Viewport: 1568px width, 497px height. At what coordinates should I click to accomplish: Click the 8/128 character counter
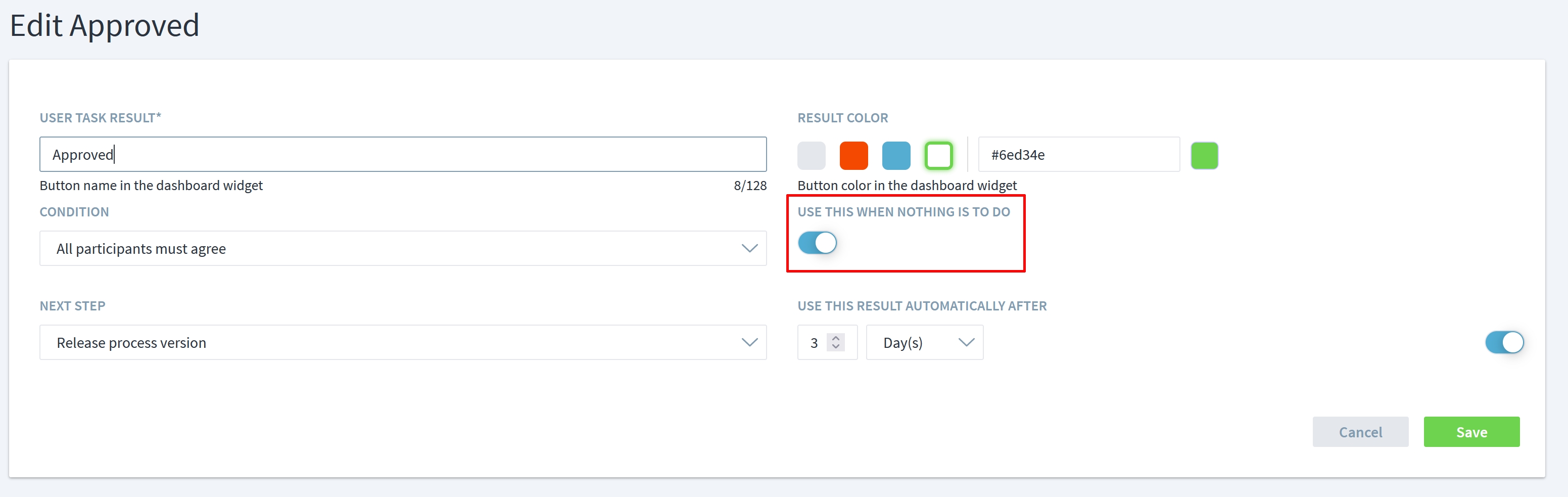[x=750, y=185]
